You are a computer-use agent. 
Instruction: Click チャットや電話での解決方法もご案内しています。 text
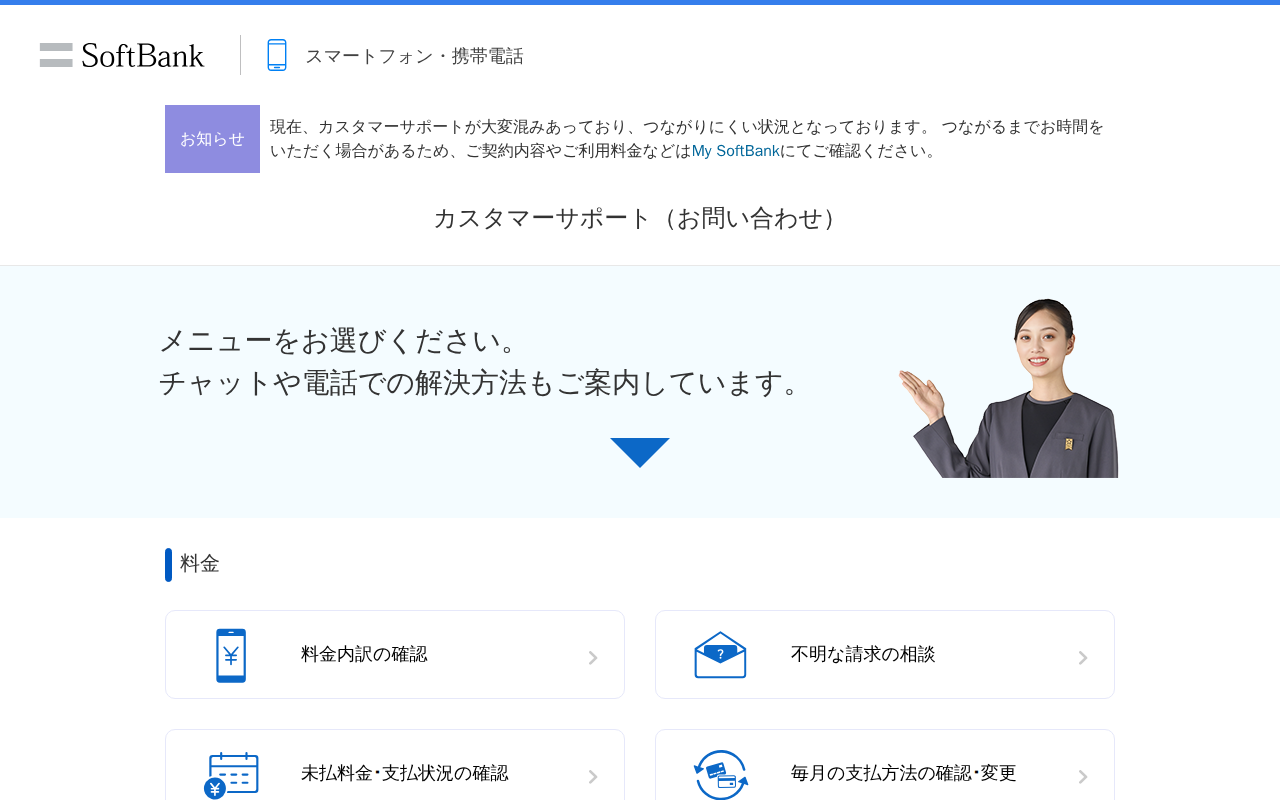click(x=484, y=383)
